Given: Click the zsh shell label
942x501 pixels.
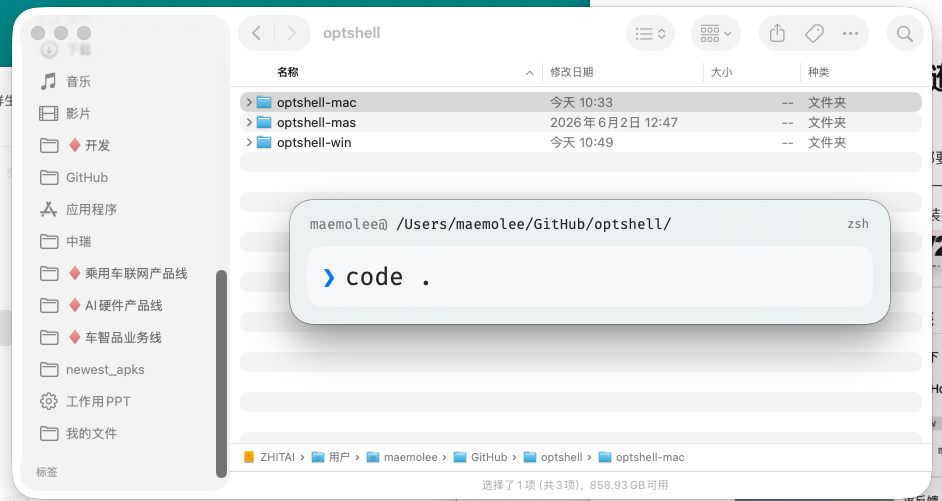Looking at the screenshot, I should (x=858, y=224).
